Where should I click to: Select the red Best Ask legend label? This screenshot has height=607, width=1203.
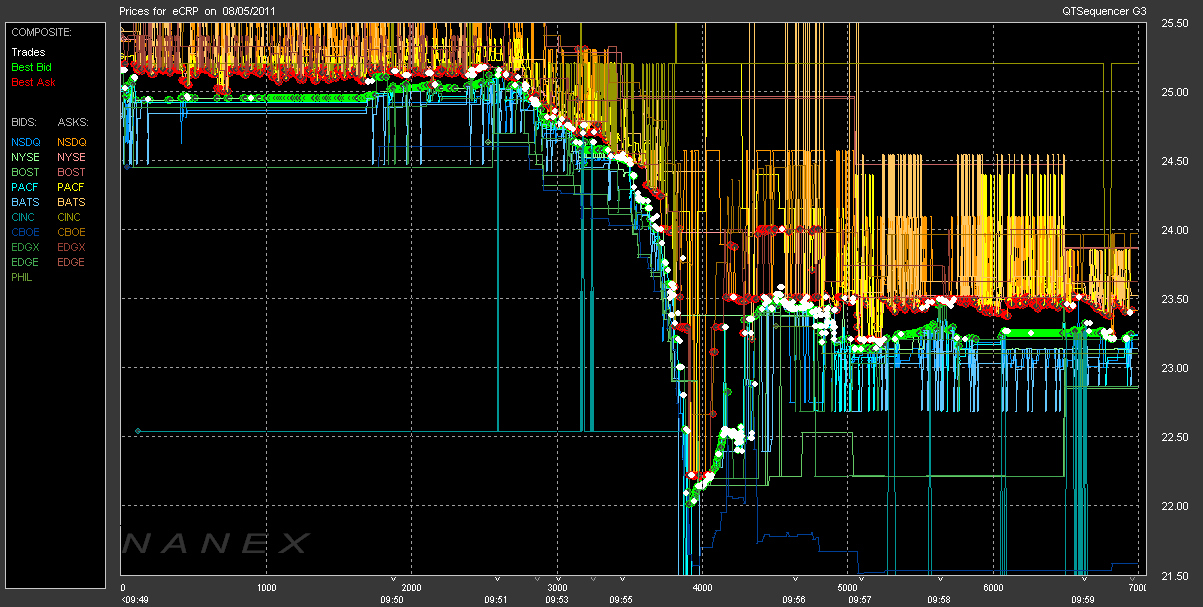30,81
